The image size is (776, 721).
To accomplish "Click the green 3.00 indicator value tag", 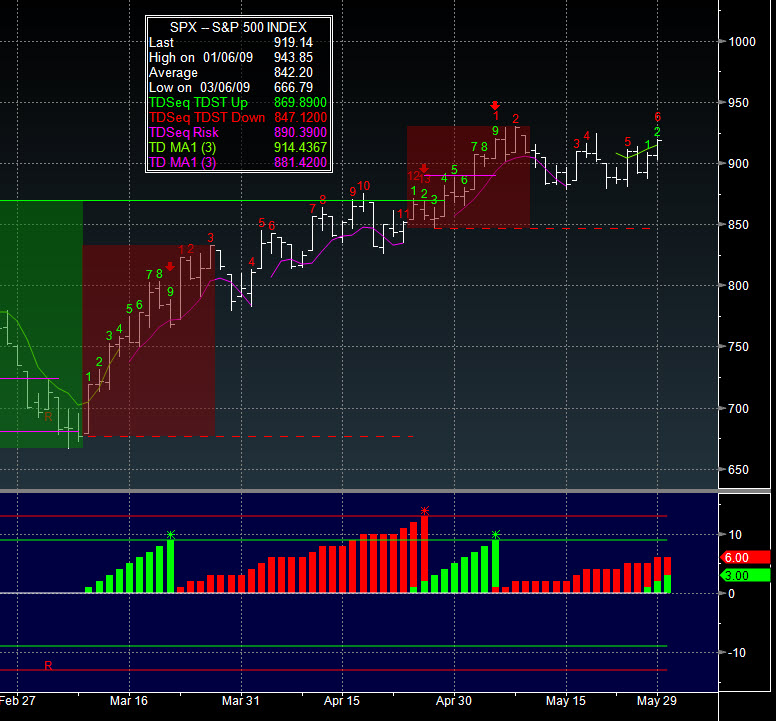I will click(745, 576).
